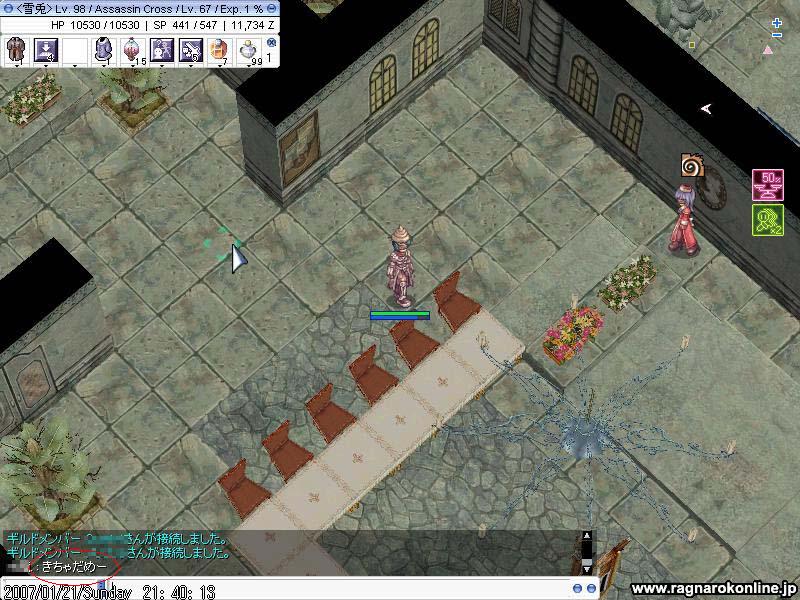The width and height of the screenshot is (800, 600).
Task: Click the spiral emblem above the red-dressed NPC
Action: (692, 165)
